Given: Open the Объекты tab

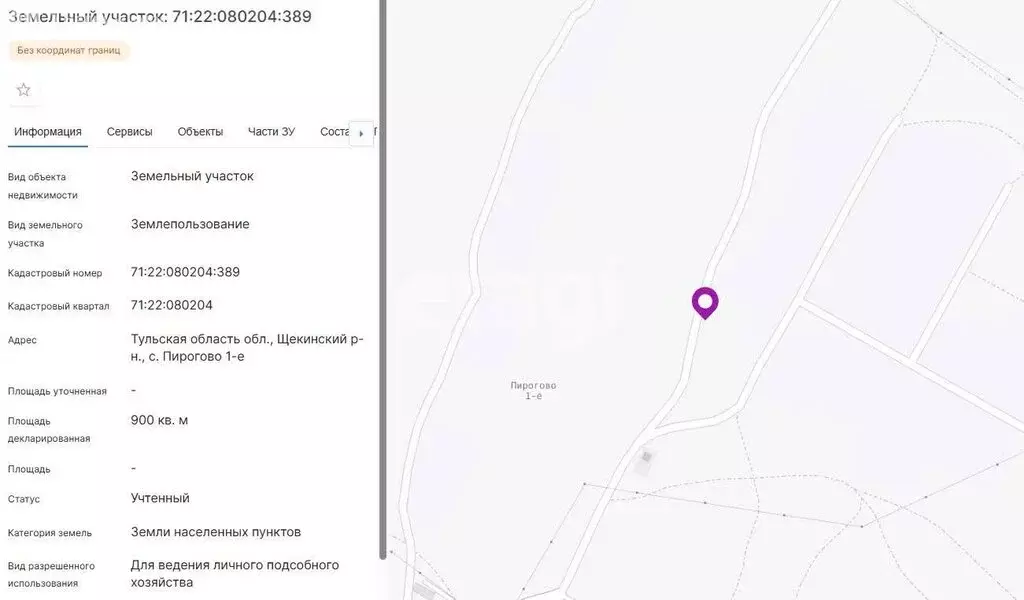Looking at the screenshot, I should pos(200,132).
